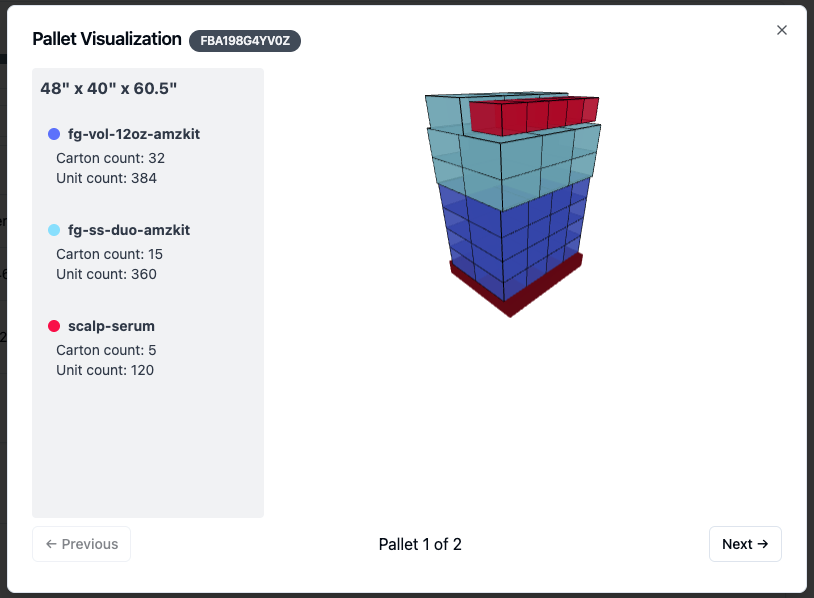Viewport: 814px width, 598px height.
Task: Click the red scalp-serum cartons on top of the pallet
Action: (535, 115)
